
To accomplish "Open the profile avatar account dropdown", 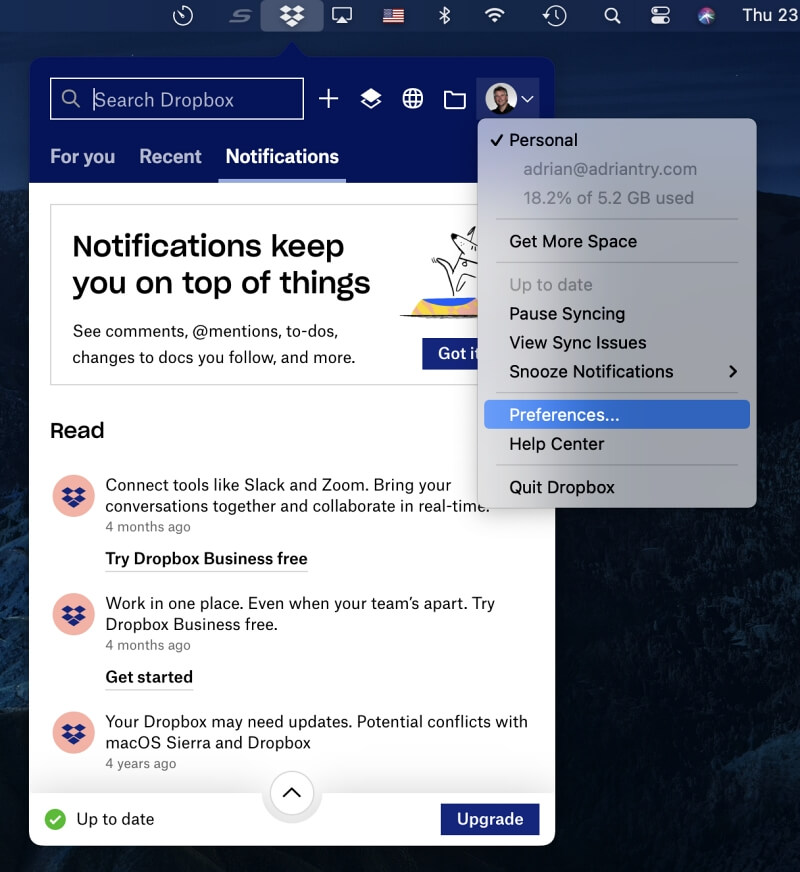I will [x=509, y=99].
